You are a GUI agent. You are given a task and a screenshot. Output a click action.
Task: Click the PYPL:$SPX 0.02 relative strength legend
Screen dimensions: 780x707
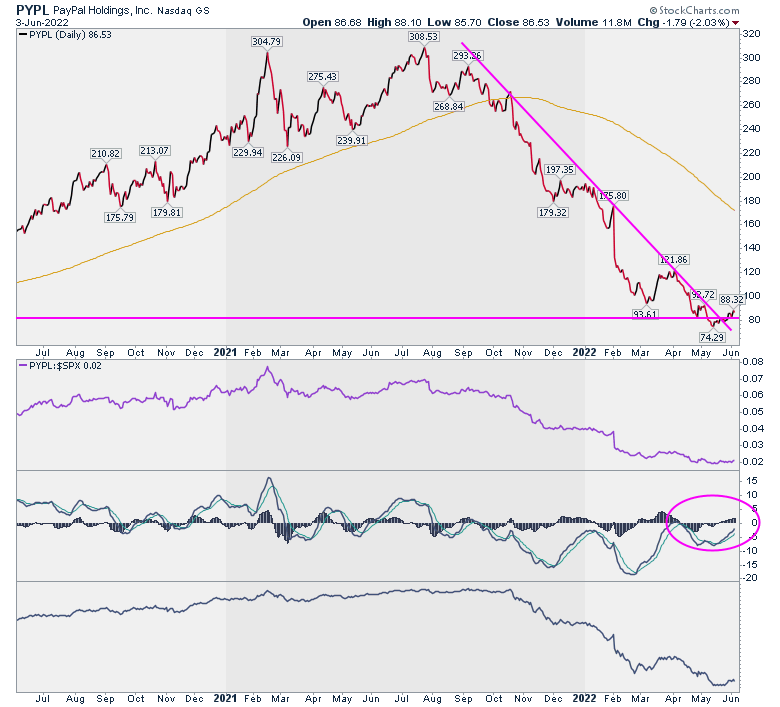pyautogui.click(x=60, y=366)
